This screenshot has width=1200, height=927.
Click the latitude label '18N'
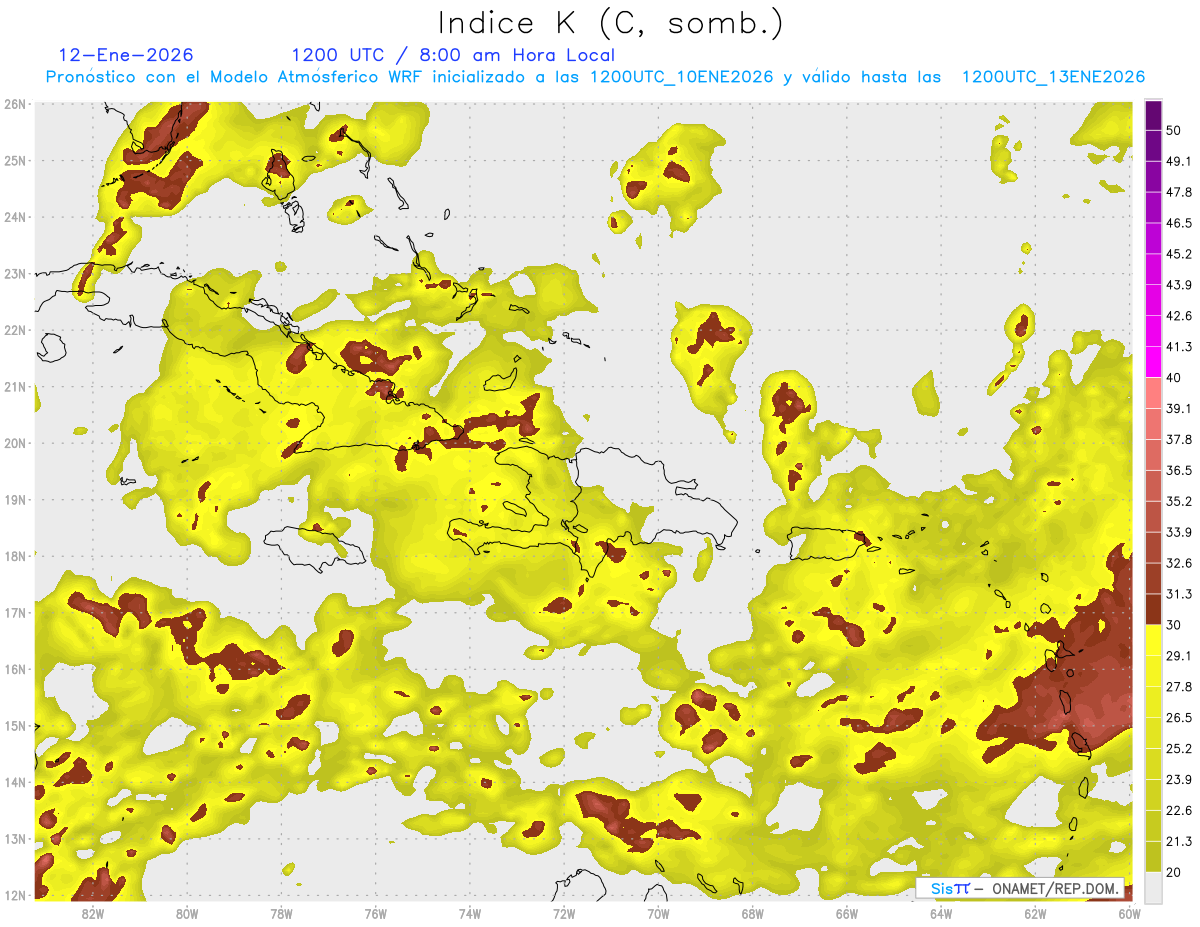15,556
